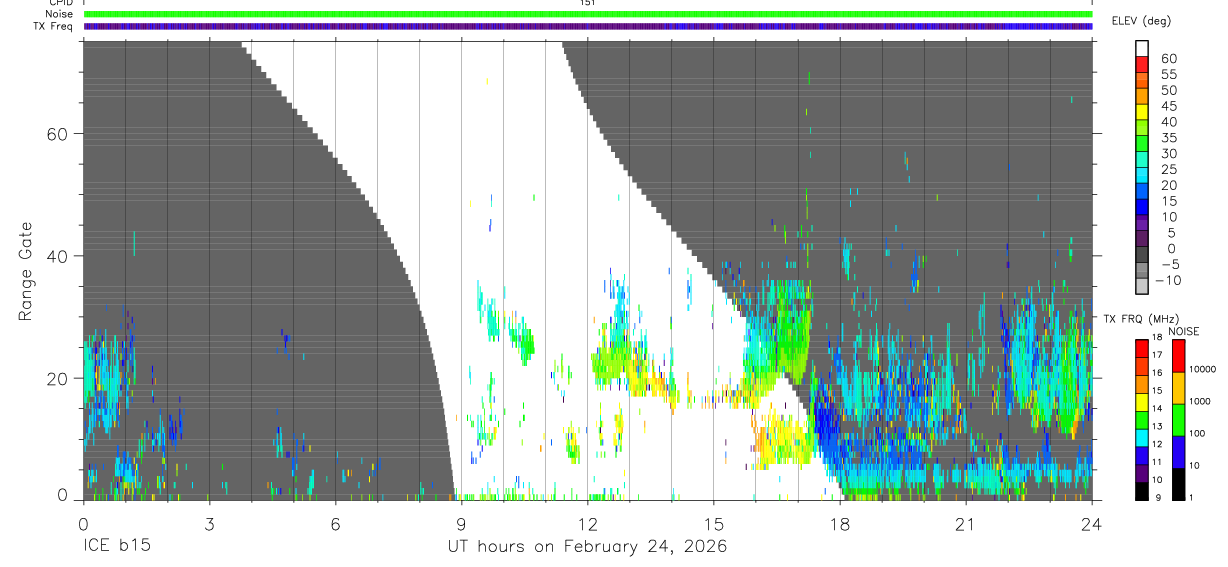Click the yellow ELEV segment between 40 and 45

(1142, 113)
